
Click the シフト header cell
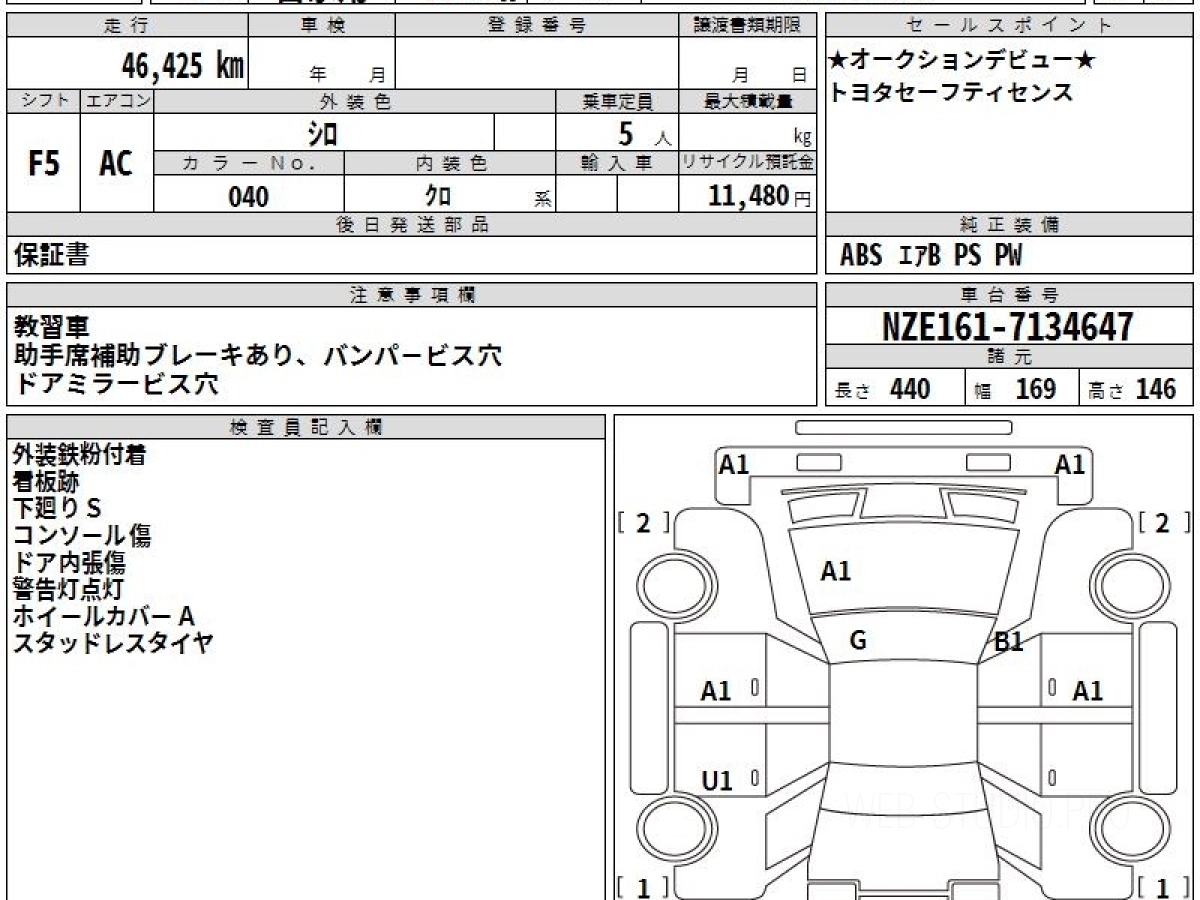click(44, 101)
